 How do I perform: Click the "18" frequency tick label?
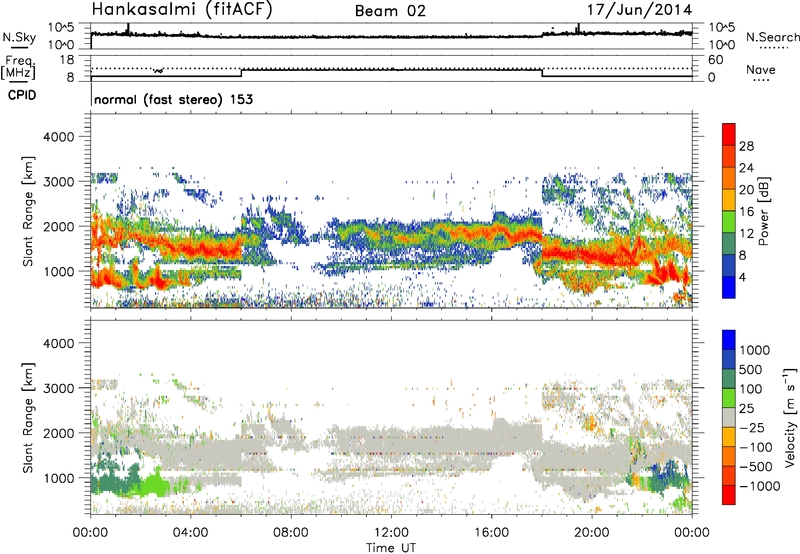click(x=67, y=60)
